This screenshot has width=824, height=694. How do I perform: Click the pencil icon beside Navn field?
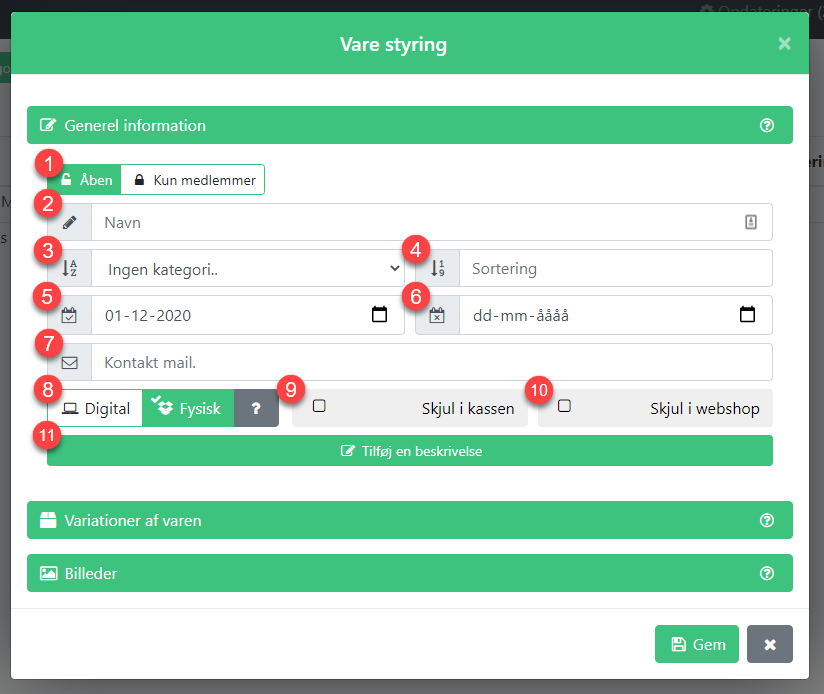69,222
